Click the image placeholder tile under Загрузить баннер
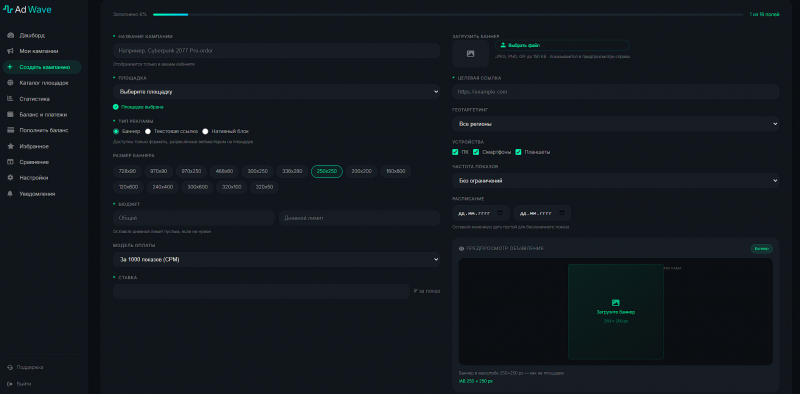The height and width of the screenshot is (394, 800). tap(470, 54)
